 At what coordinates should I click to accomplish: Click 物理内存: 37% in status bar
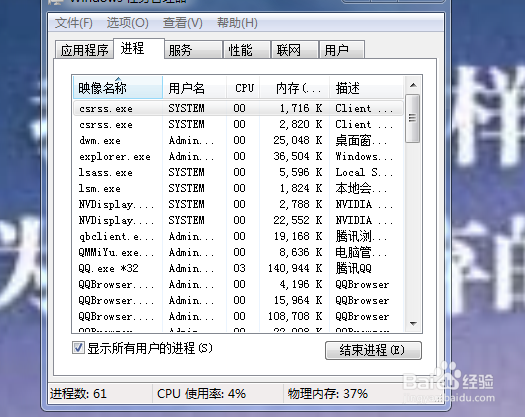pyautogui.click(x=327, y=393)
